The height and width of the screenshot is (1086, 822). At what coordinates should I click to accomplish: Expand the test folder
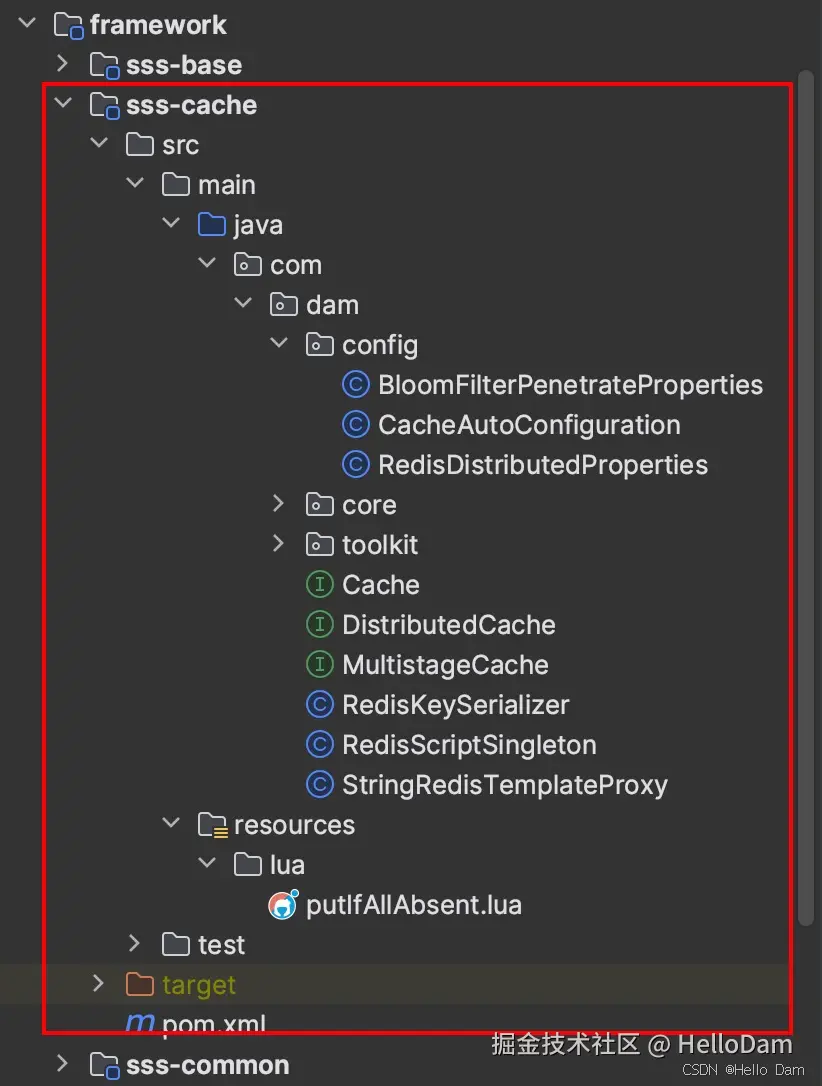point(134,943)
